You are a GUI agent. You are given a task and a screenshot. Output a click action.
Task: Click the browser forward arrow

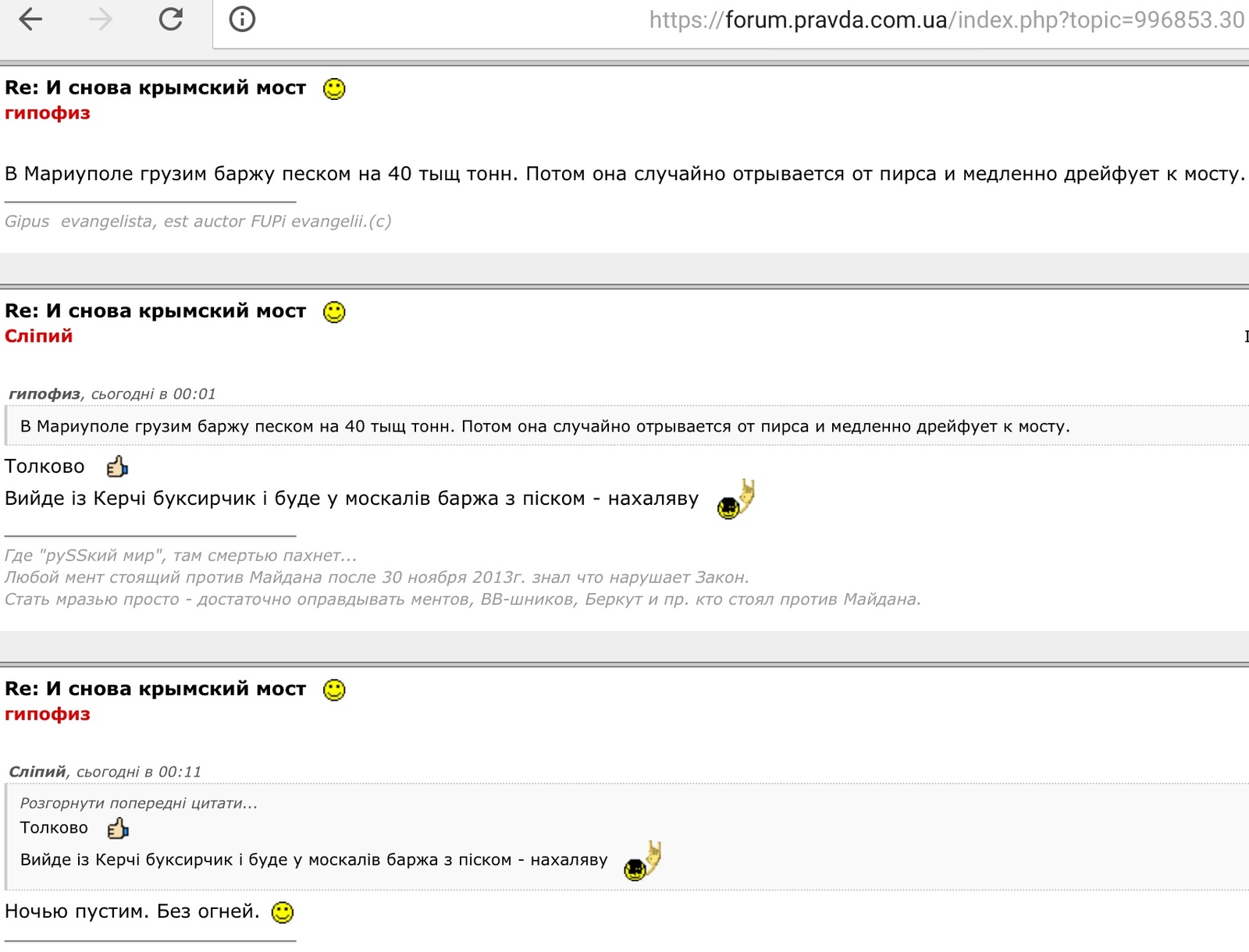pyautogui.click(x=101, y=19)
